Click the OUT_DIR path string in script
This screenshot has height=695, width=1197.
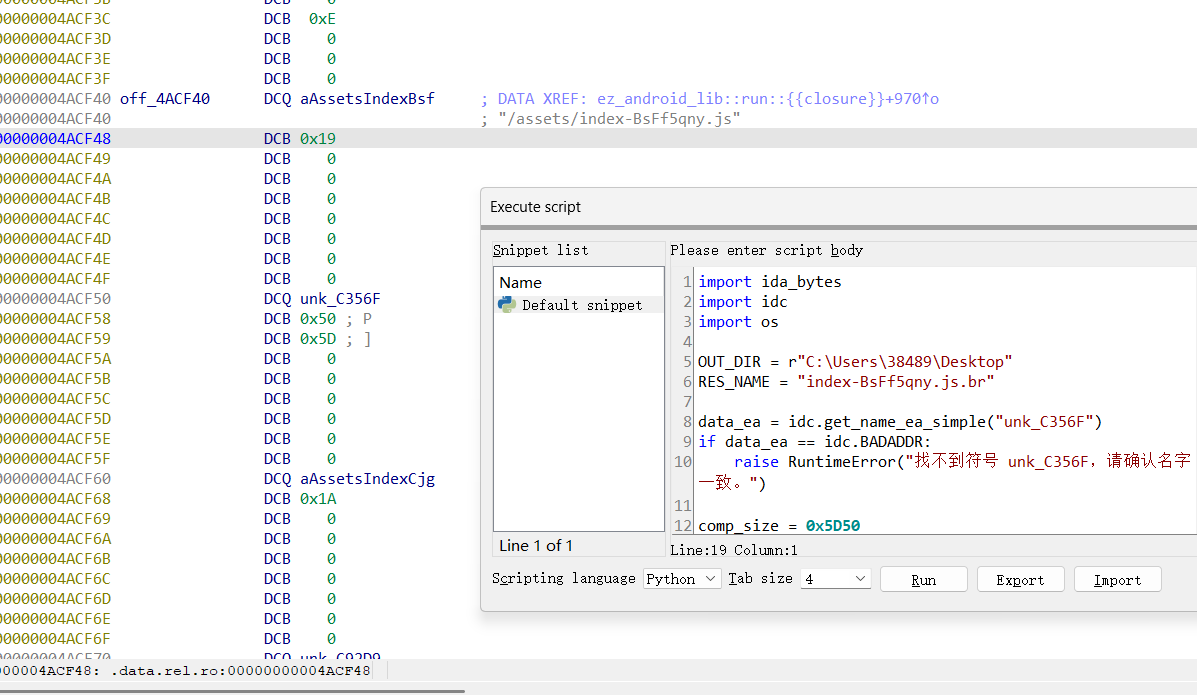(905, 361)
